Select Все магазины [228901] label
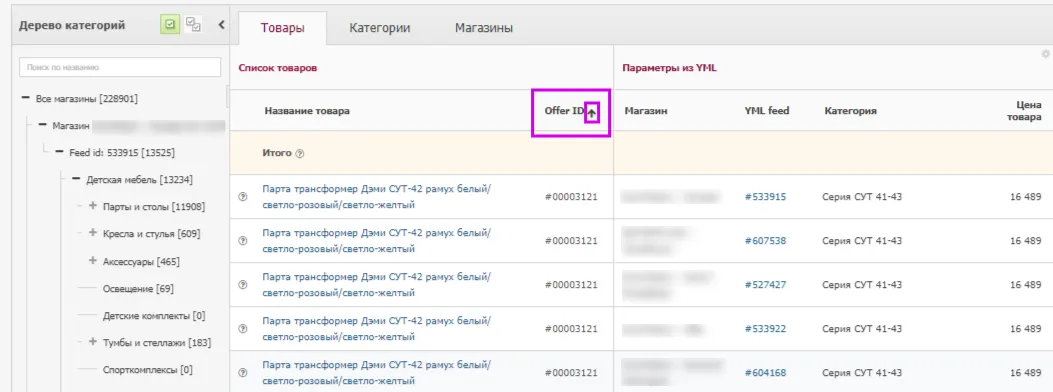Viewport: 1053px width, 392px height. [87, 99]
